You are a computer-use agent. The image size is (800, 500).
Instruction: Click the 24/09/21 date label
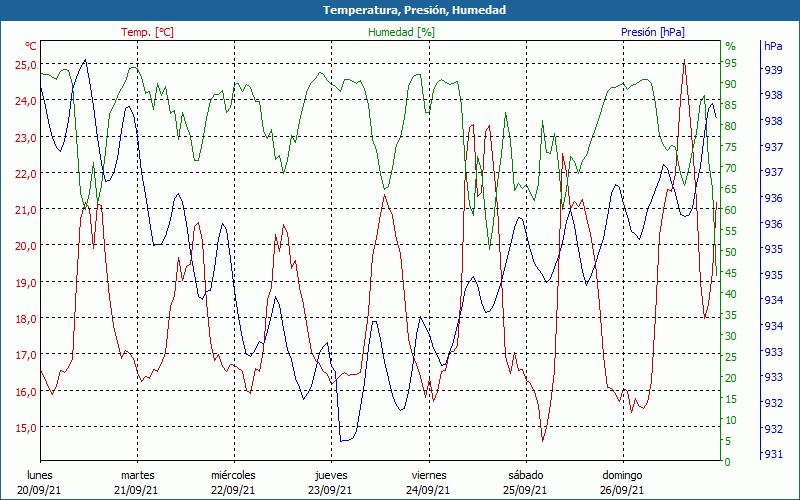(x=428, y=491)
